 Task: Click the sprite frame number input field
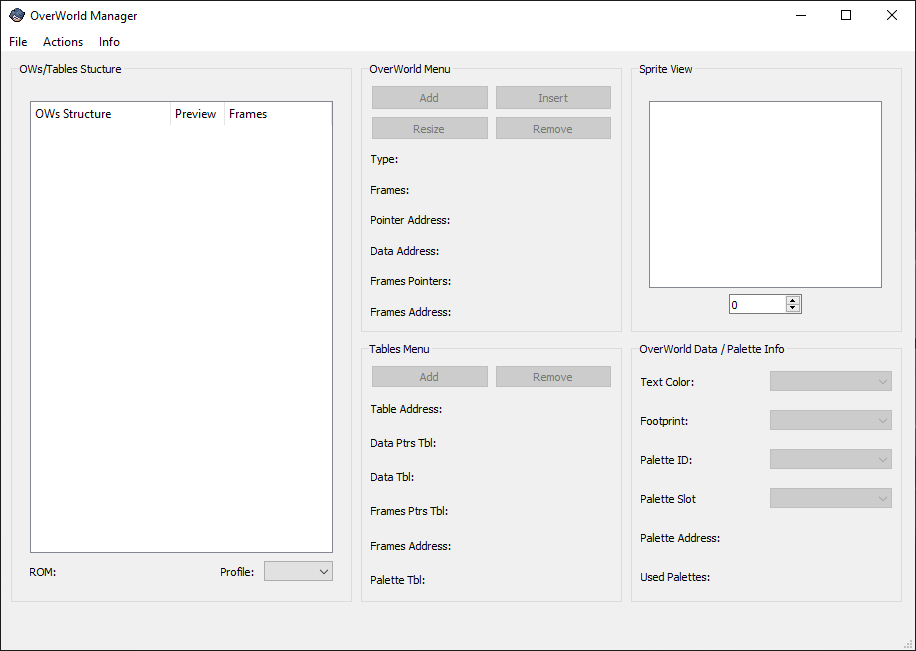tap(757, 305)
